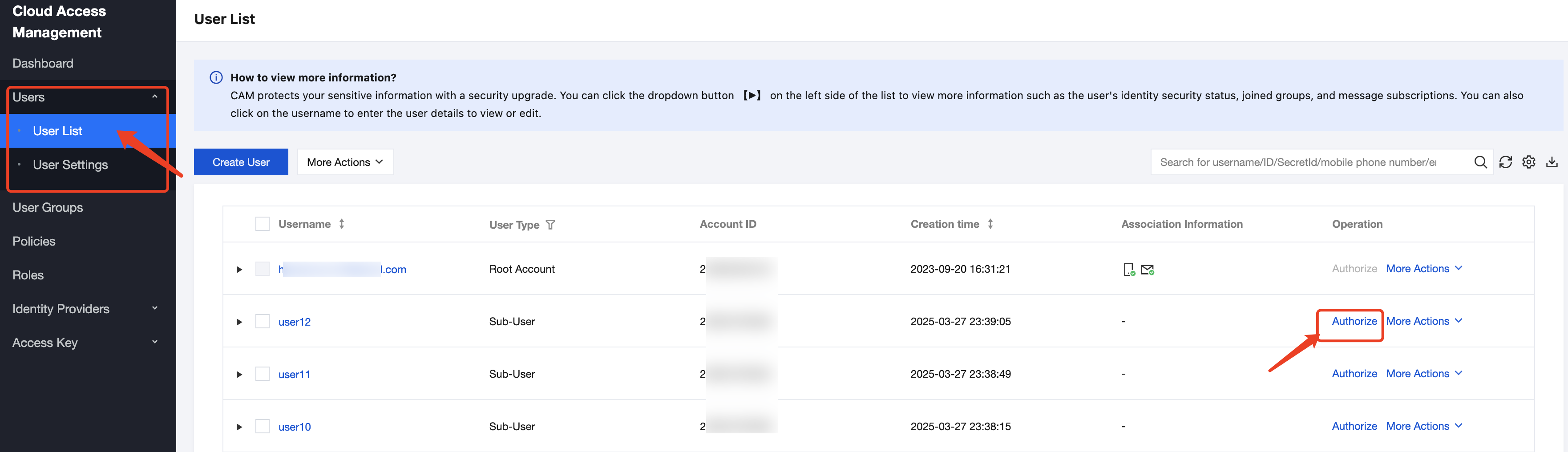Open the More Actions dropdown beside Create User

345,162
